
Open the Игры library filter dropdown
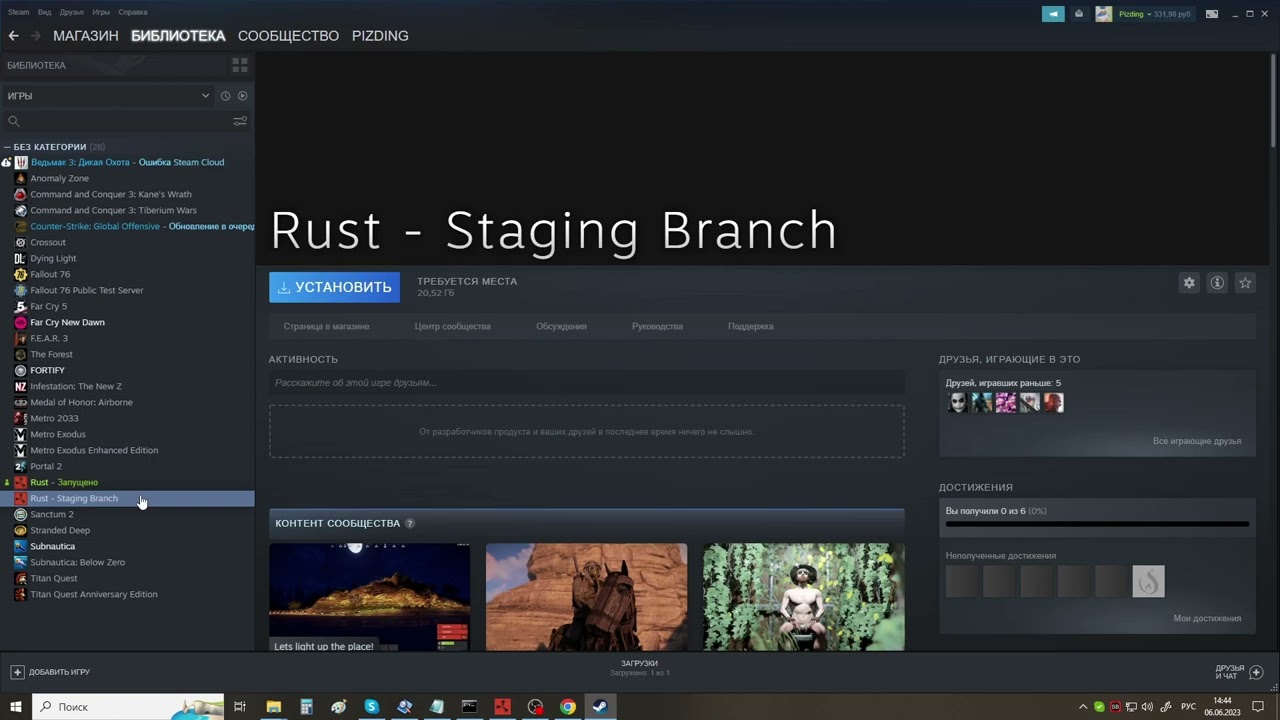coord(108,96)
